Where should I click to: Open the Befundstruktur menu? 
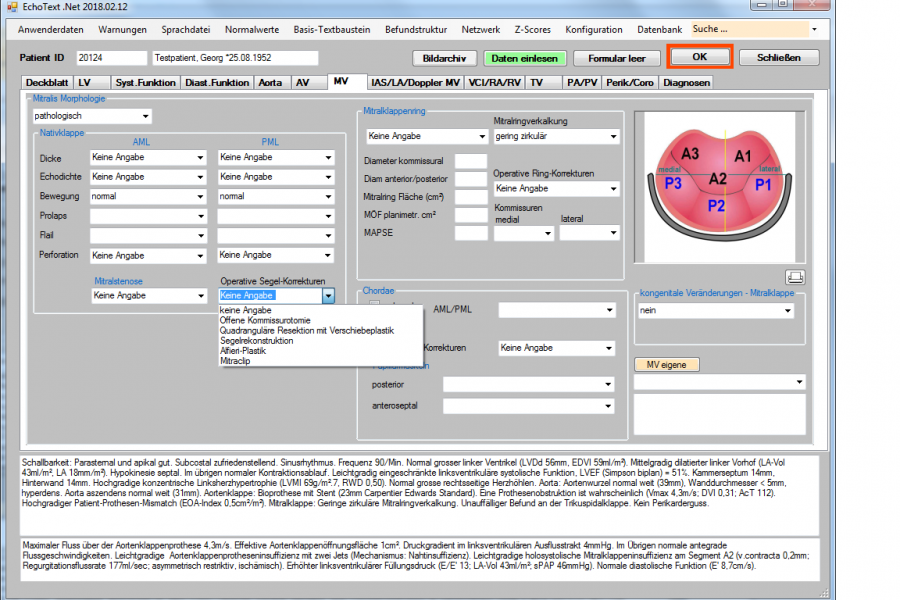[416, 30]
